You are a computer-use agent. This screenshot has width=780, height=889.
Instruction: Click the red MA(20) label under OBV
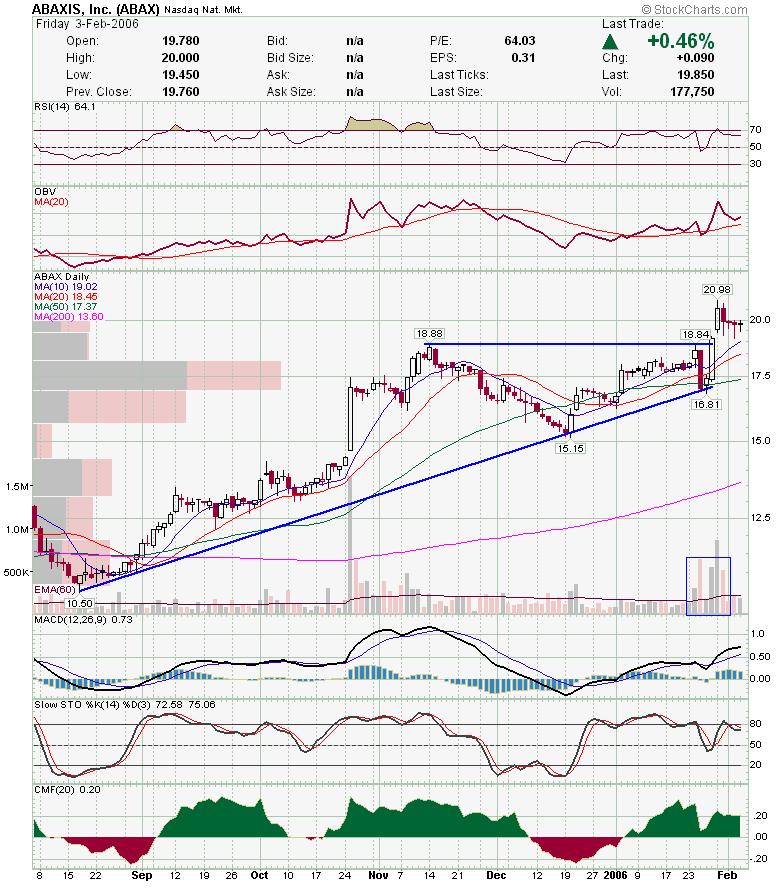coord(51,201)
